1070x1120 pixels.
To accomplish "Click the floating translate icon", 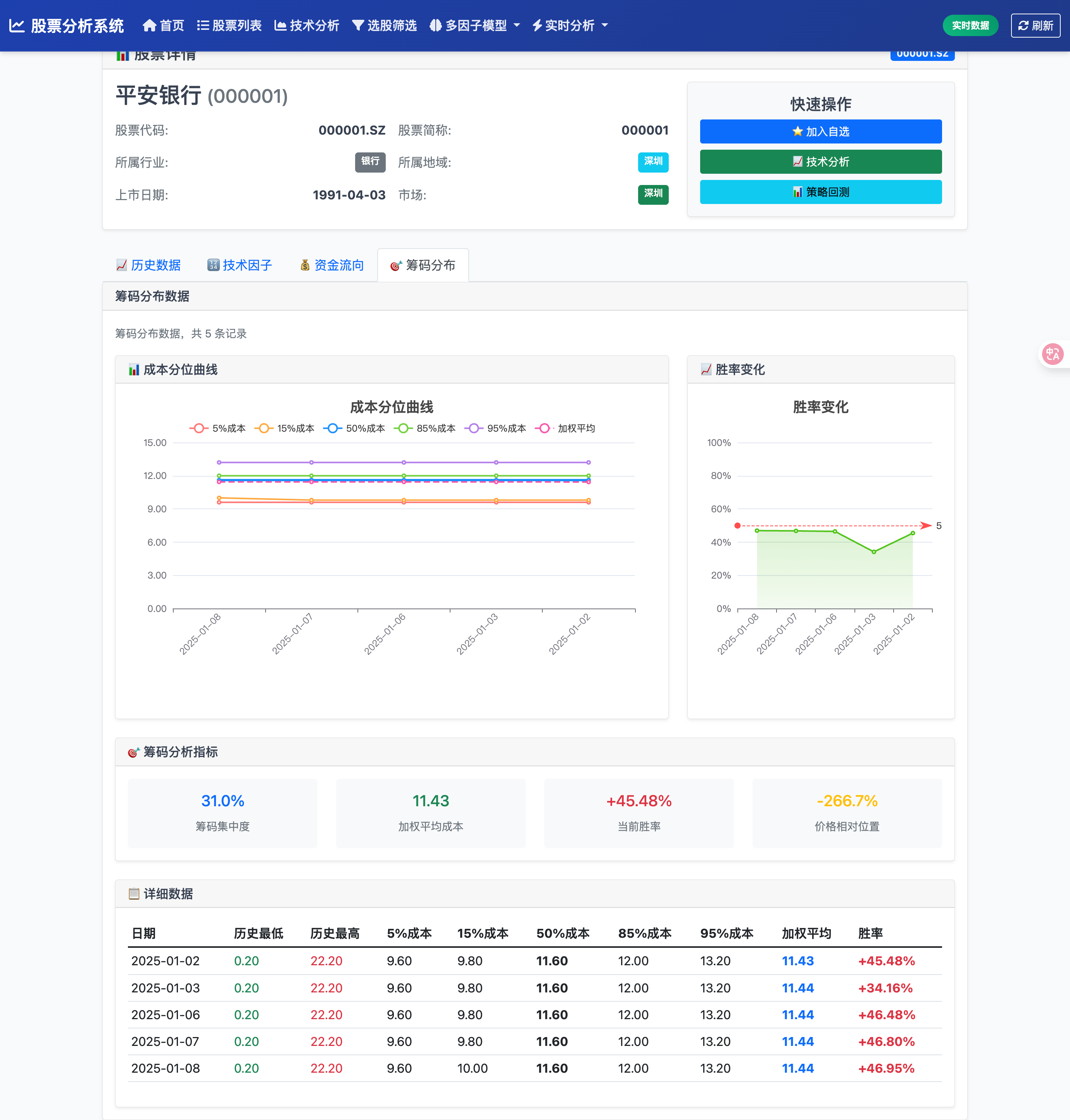I will point(1052,354).
